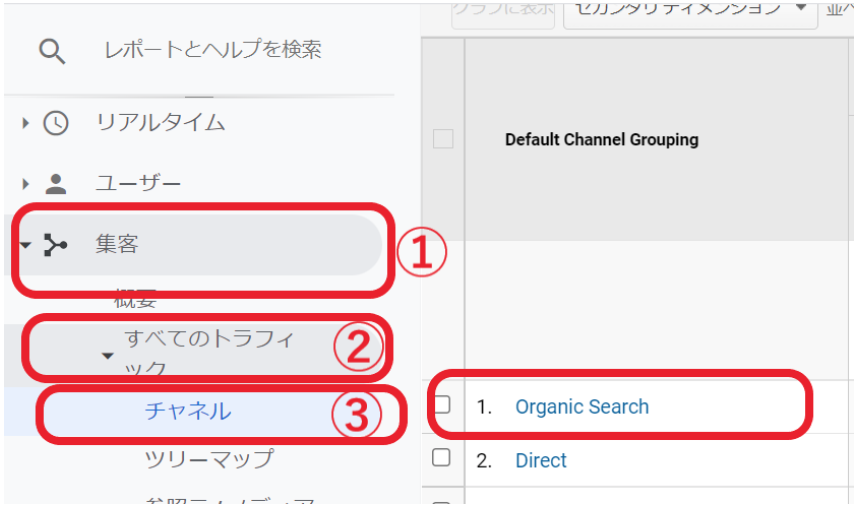Open ツリーマップ report in sidebar
The height and width of the screenshot is (524, 854).
coord(208,459)
